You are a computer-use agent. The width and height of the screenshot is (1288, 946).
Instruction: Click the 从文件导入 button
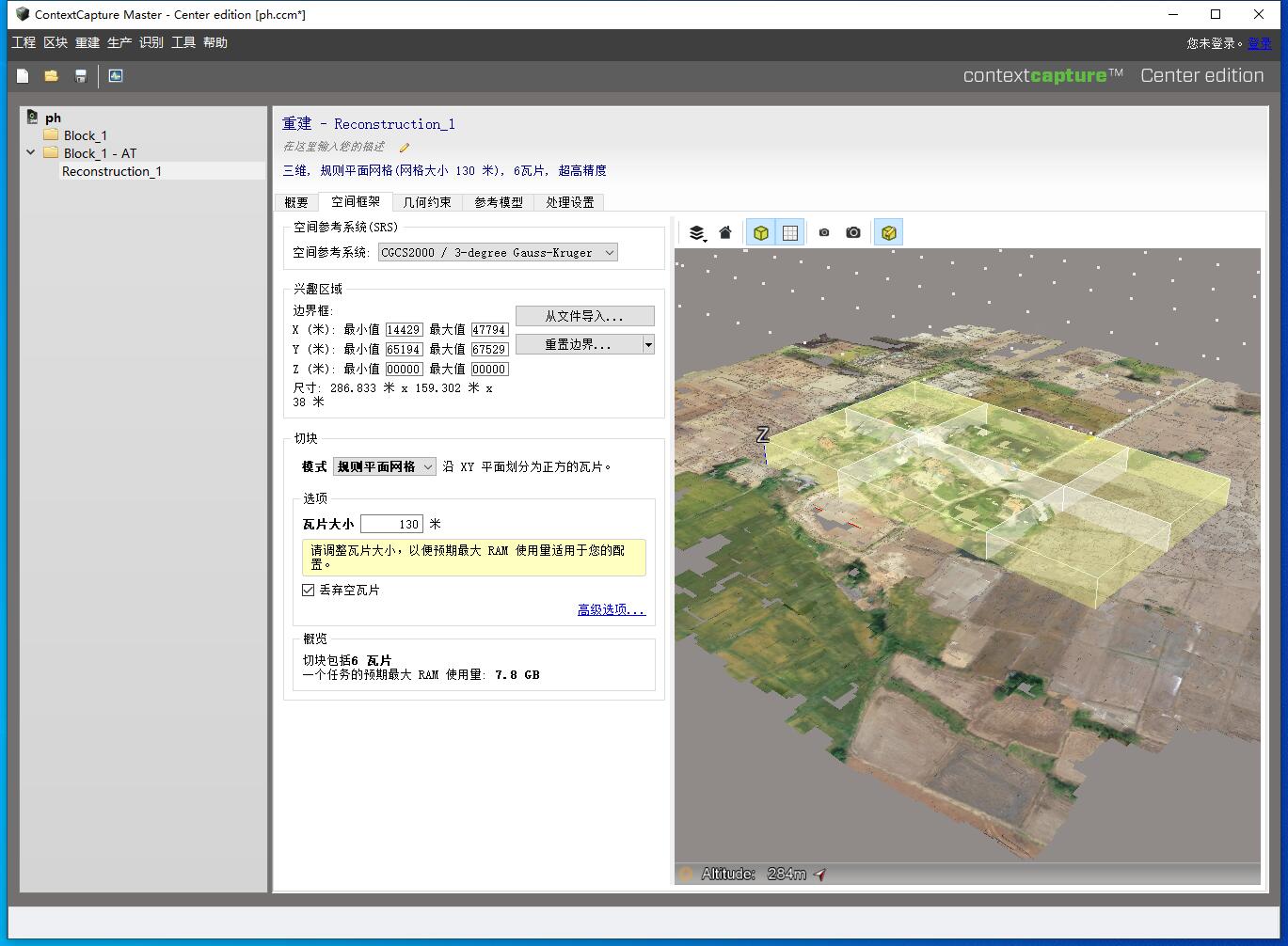pyautogui.click(x=584, y=316)
